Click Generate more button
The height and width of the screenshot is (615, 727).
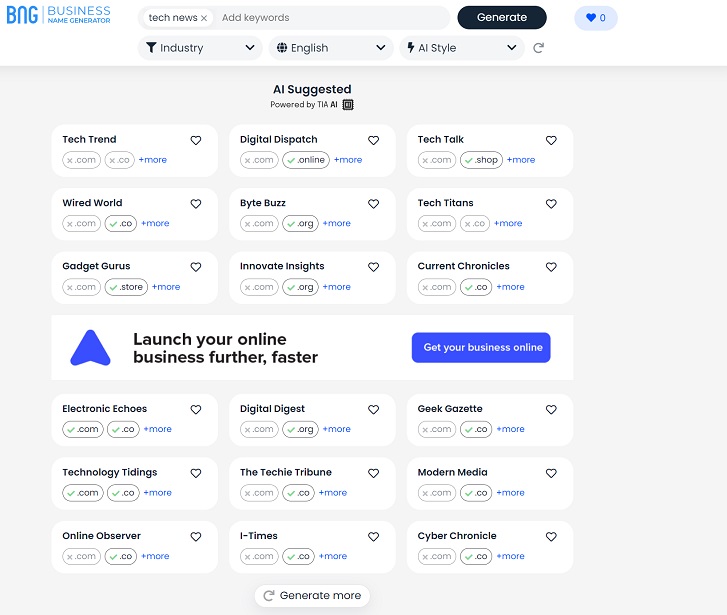(312, 596)
